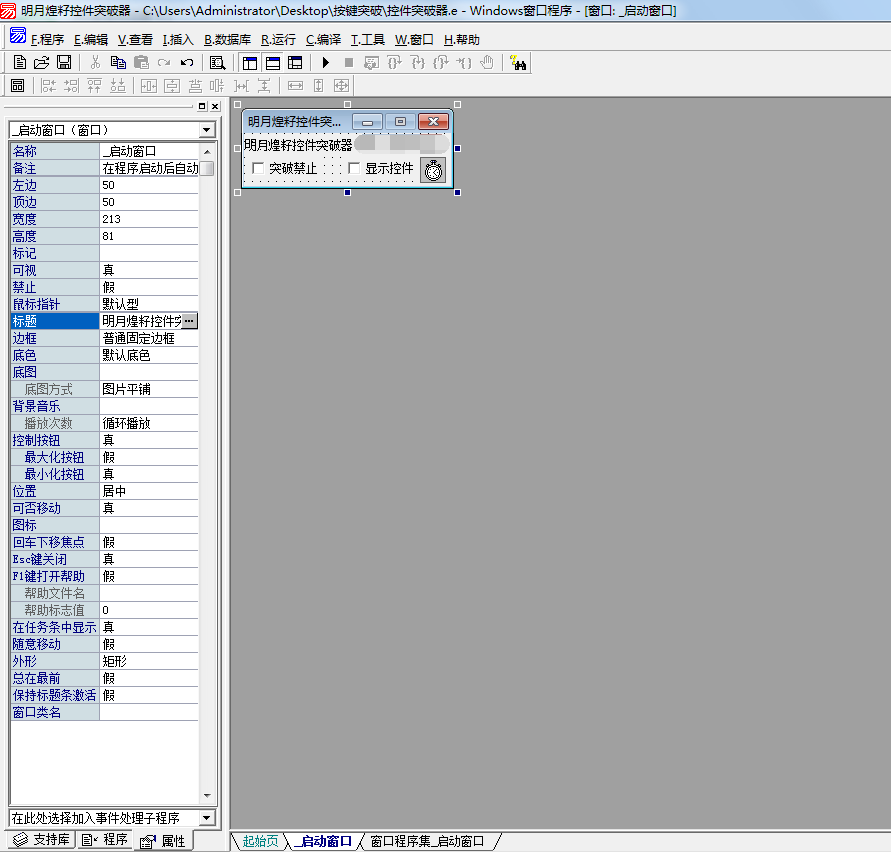Click the Undo arrow toolbar icon
This screenshot has height=853, width=891.
(187, 63)
